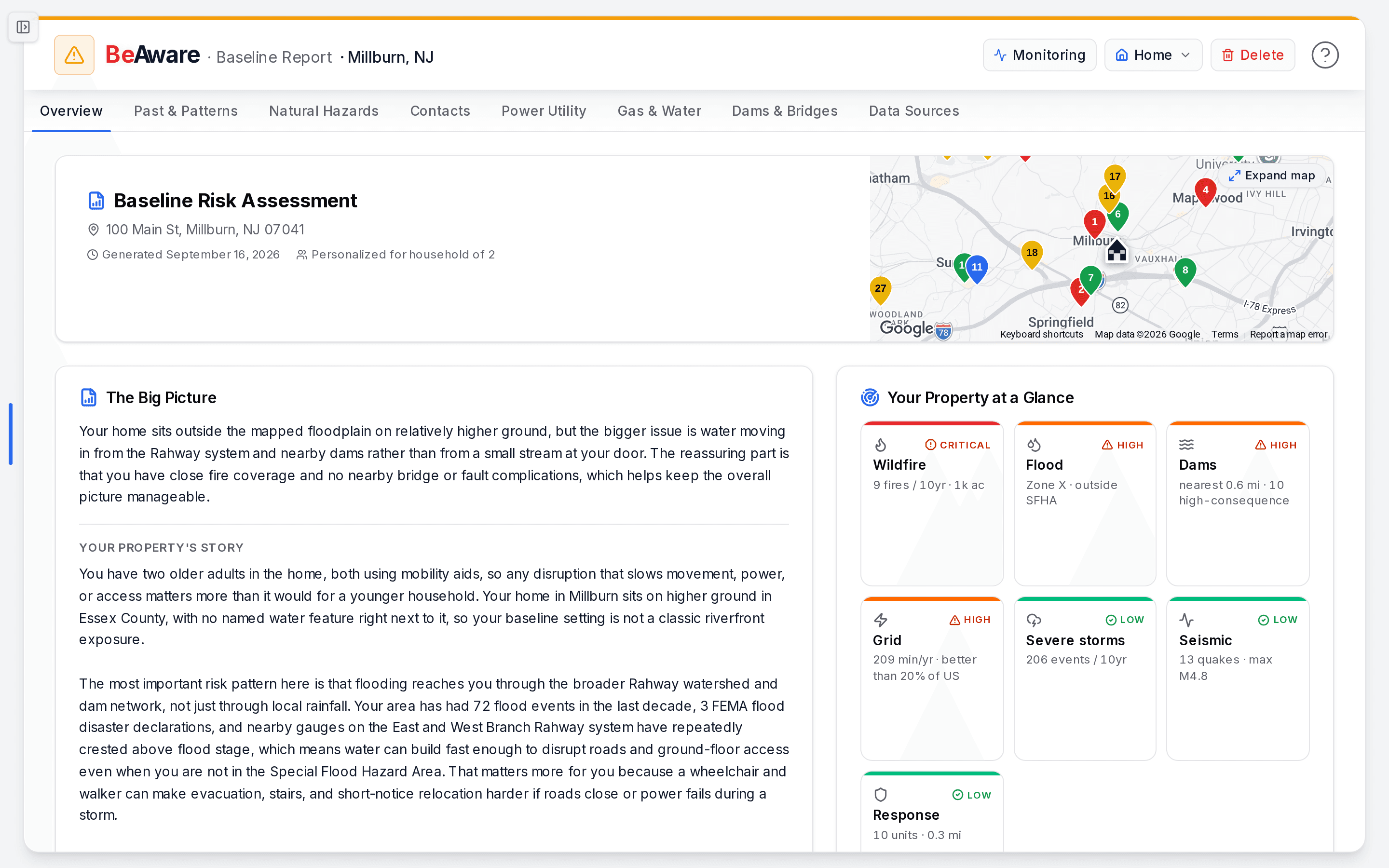Click the Google logo on map

point(906,328)
